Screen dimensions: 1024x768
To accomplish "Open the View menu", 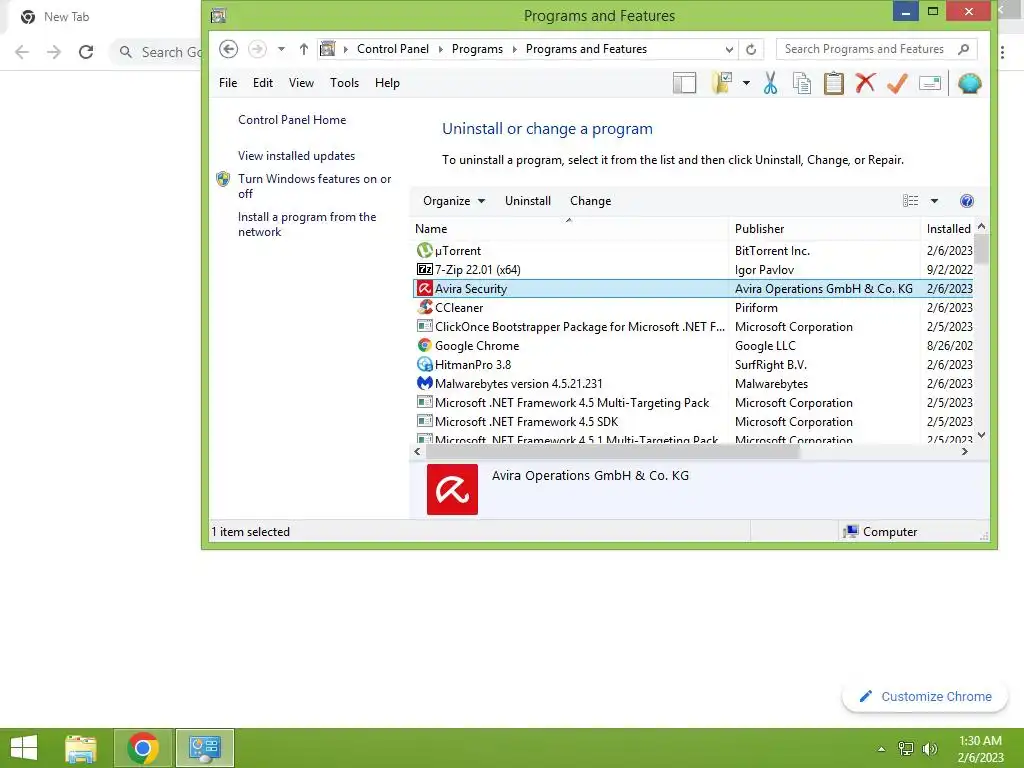I will pos(301,83).
